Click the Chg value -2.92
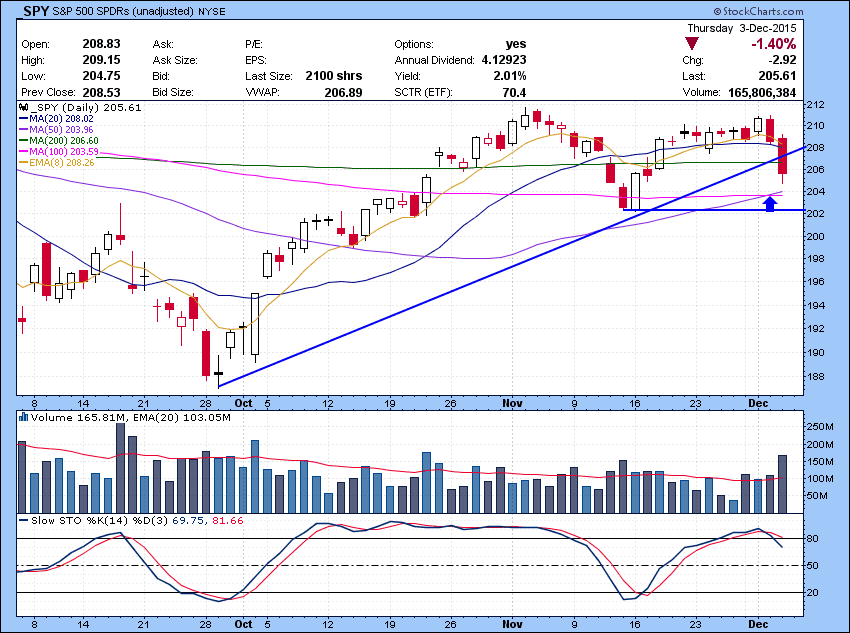Image resolution: width=850 pixels, height=633 pixels. pos(784,60)
